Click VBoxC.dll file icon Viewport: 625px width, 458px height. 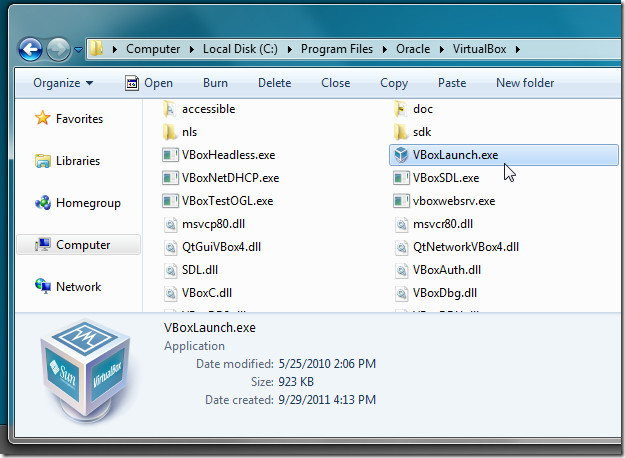pos(170,293)
